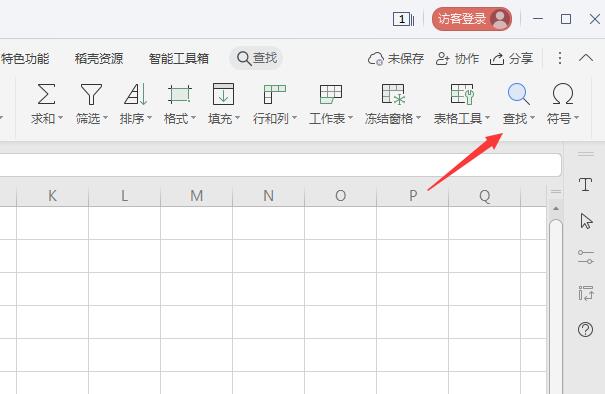The height and width of the screenshot is (394, 605).
Task: Click the Worksheet (工作表) icon
Action: (331, 94)
